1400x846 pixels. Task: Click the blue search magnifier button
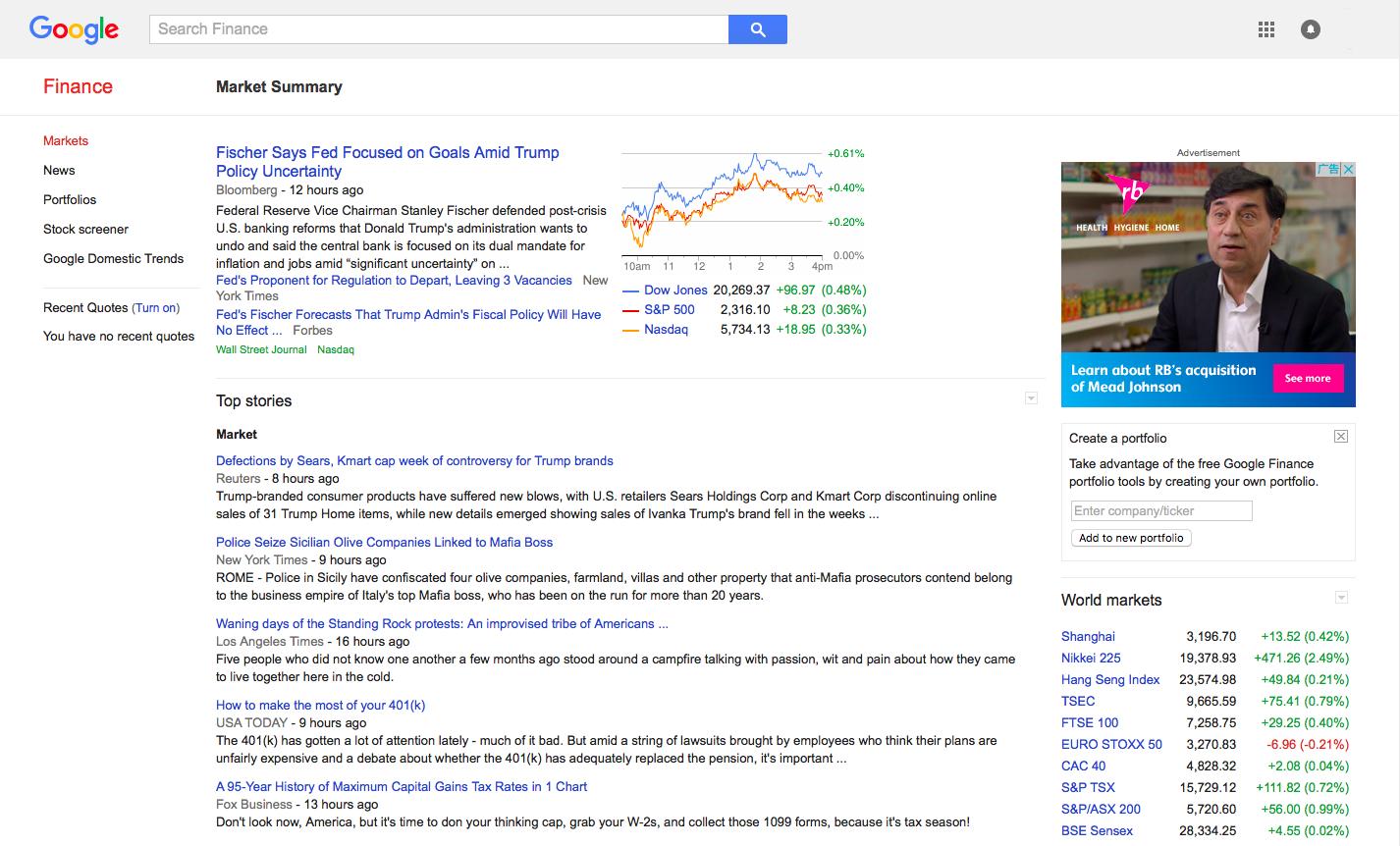pyautogui.click(x=758, y=29)
